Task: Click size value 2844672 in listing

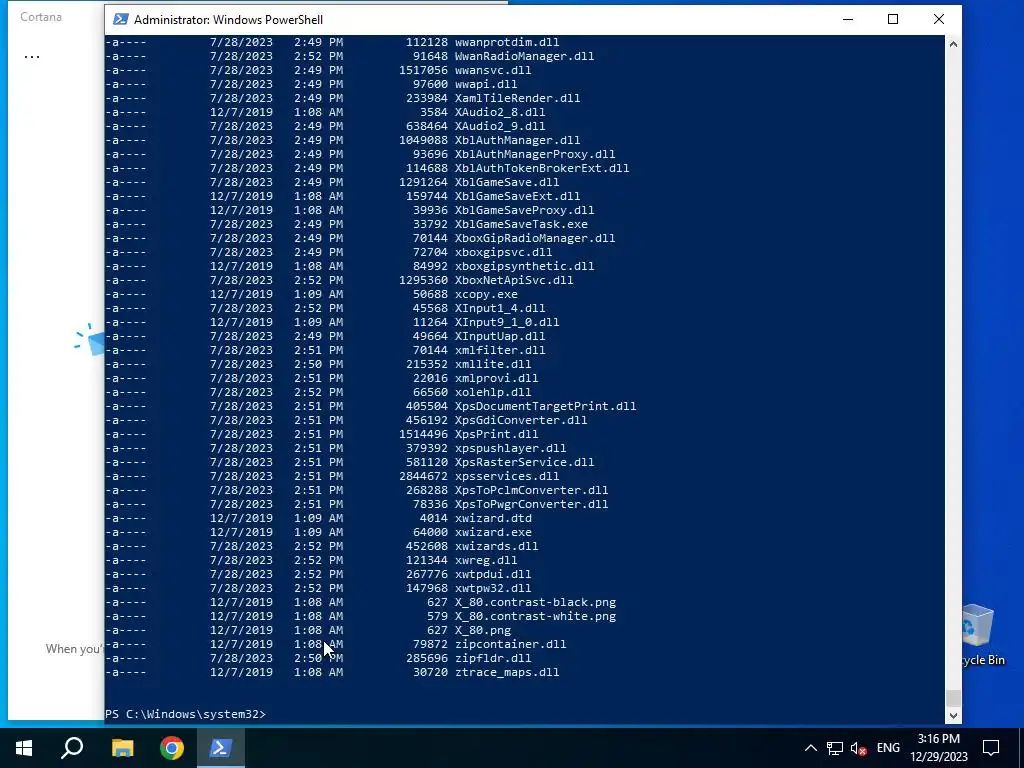Action: point(423,476)
